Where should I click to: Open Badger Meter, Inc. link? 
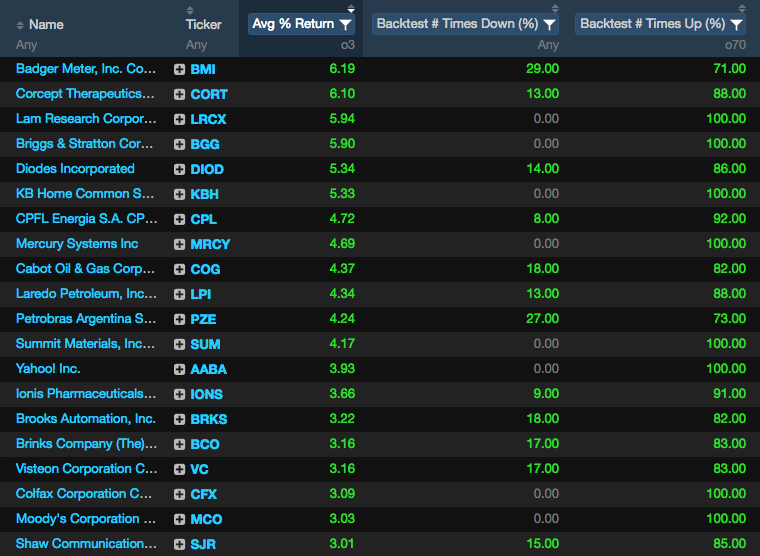click(x=86, y=69)
